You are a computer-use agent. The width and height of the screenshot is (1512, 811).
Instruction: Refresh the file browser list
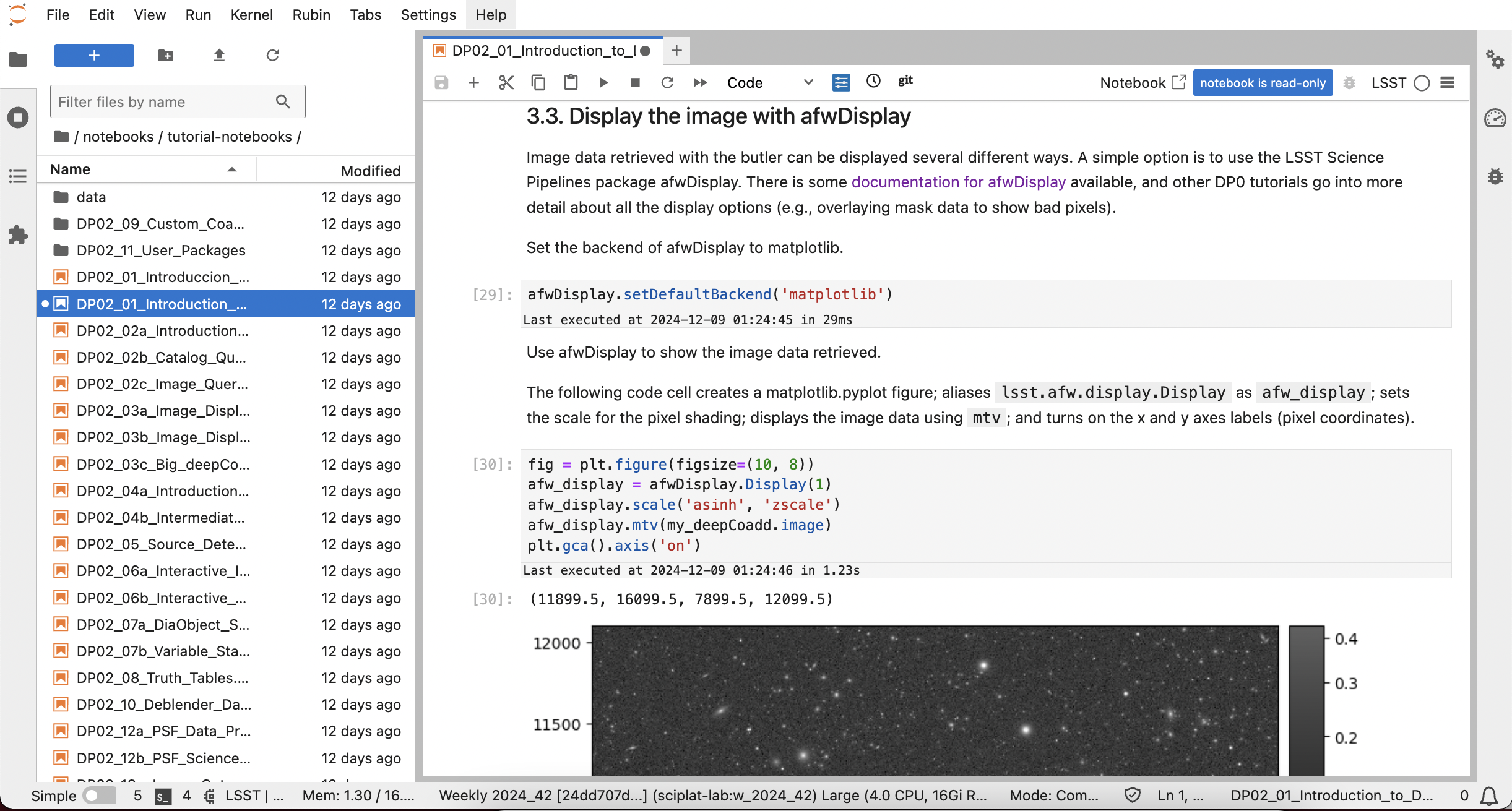click(272, 55)
